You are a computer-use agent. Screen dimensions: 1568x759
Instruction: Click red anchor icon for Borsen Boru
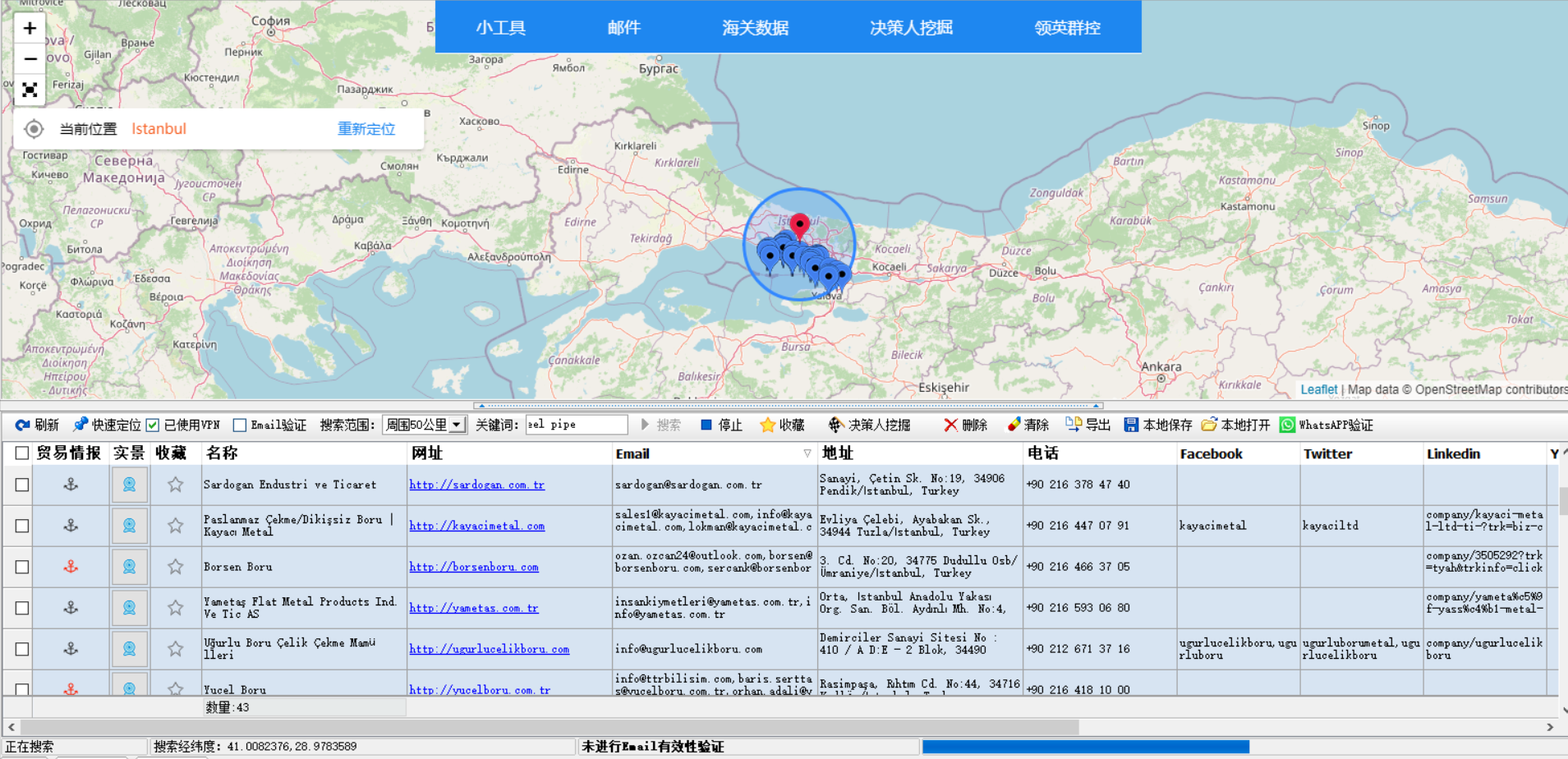click(x=71, y=567)
